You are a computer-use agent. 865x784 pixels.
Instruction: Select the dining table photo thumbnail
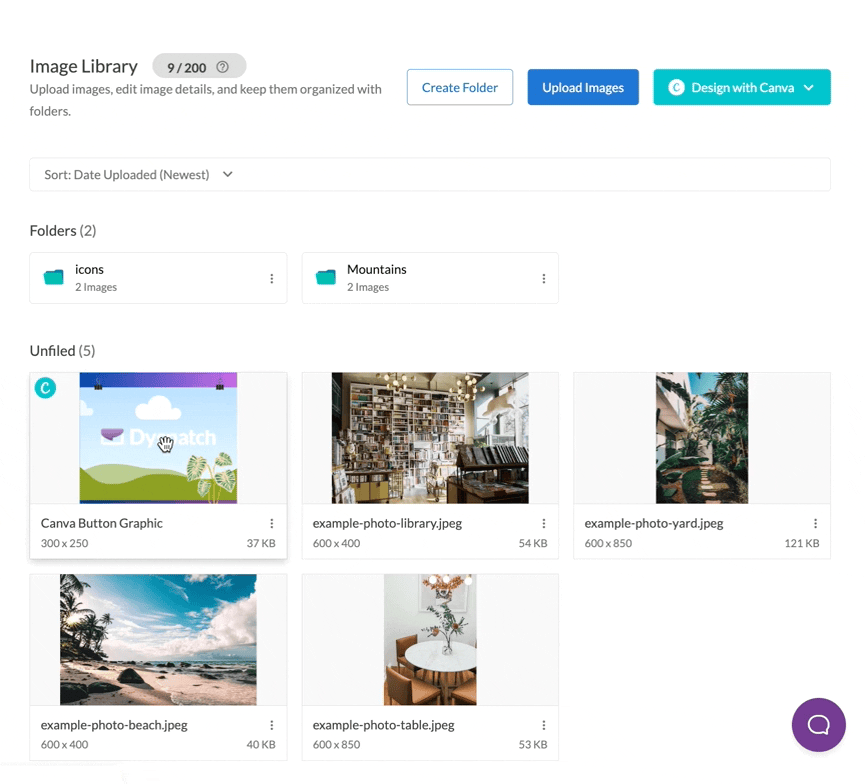(430, 639)
